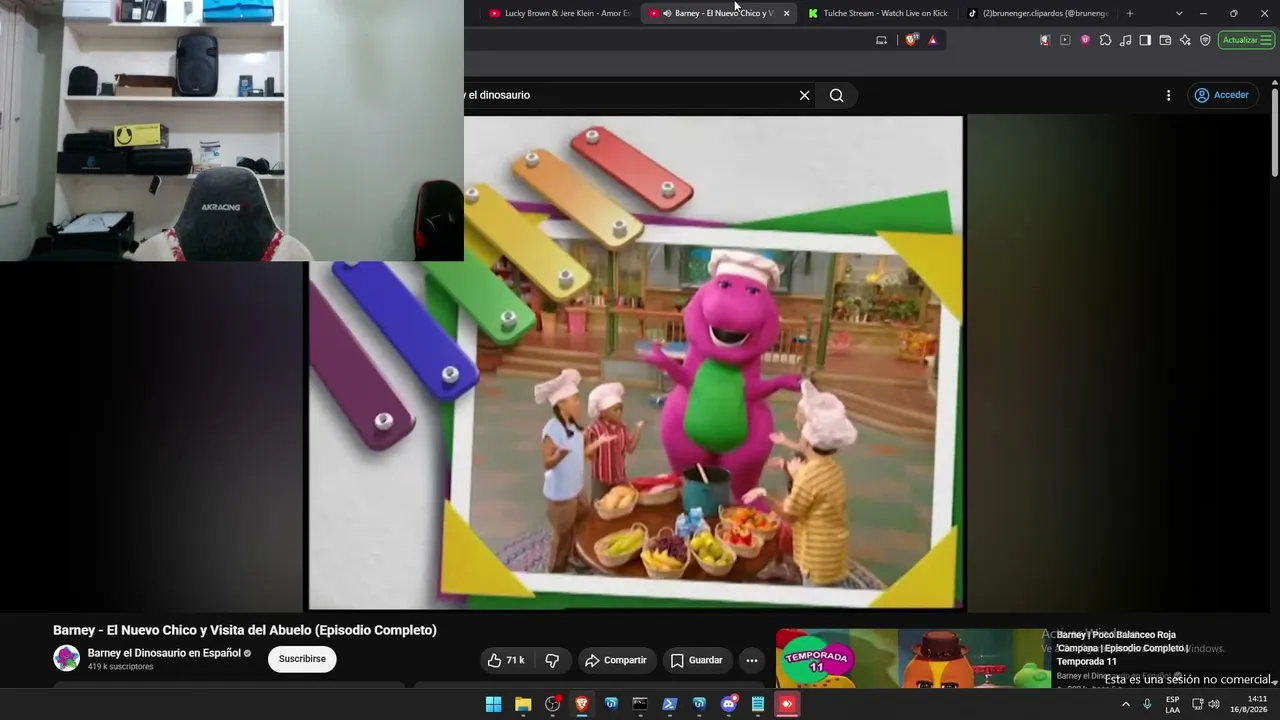Mute audio on the Barney tab
Viewport: 1280px width, 720px height.
click(667, 13)
